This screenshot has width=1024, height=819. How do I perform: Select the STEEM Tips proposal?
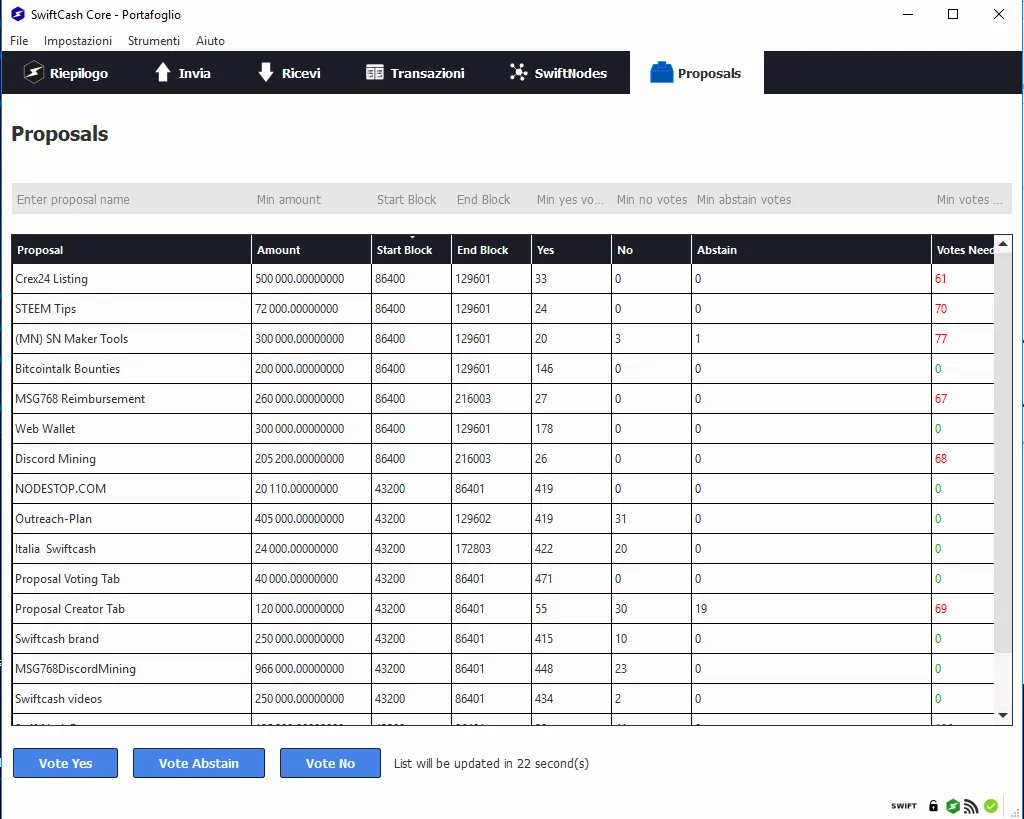[x=503, y=309]
